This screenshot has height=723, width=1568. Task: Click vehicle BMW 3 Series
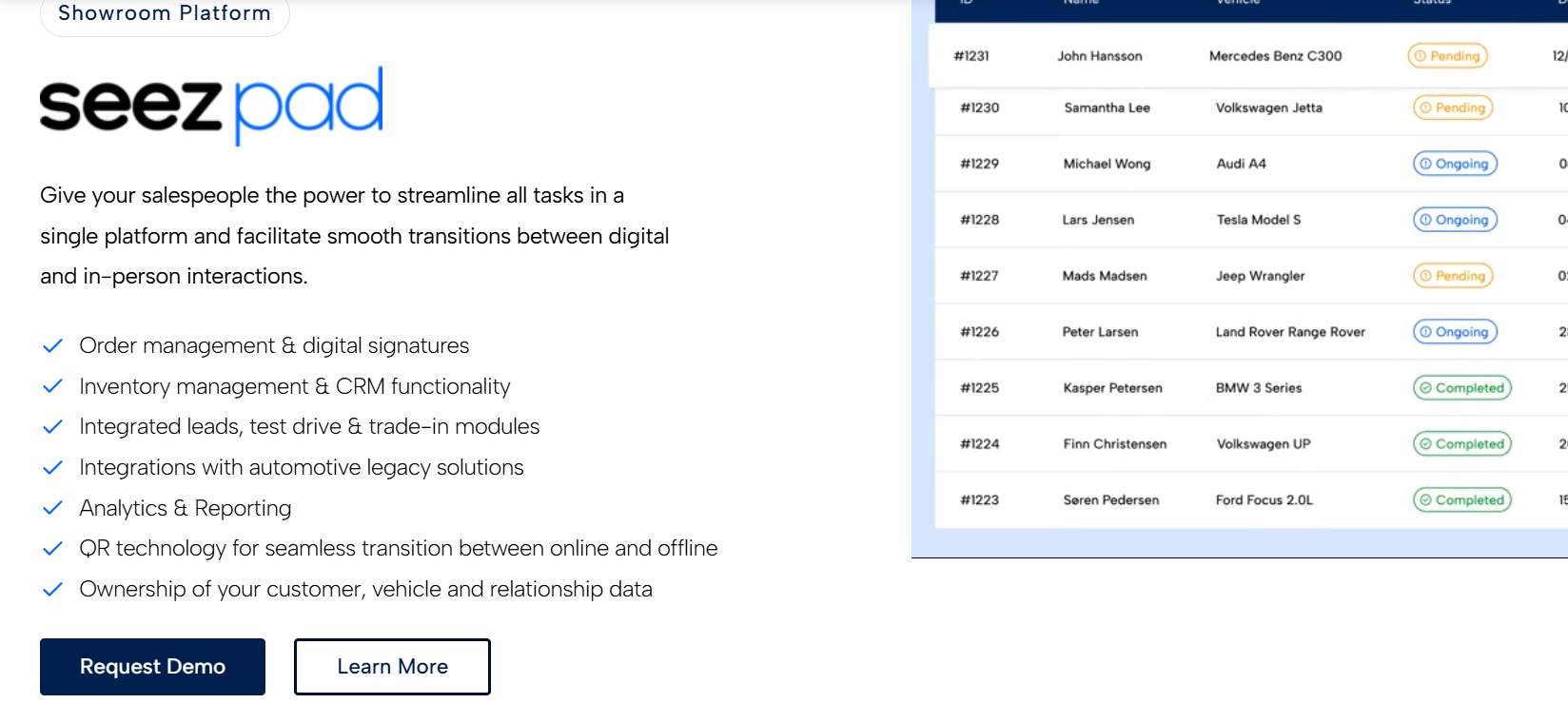tap(1259, 388)
